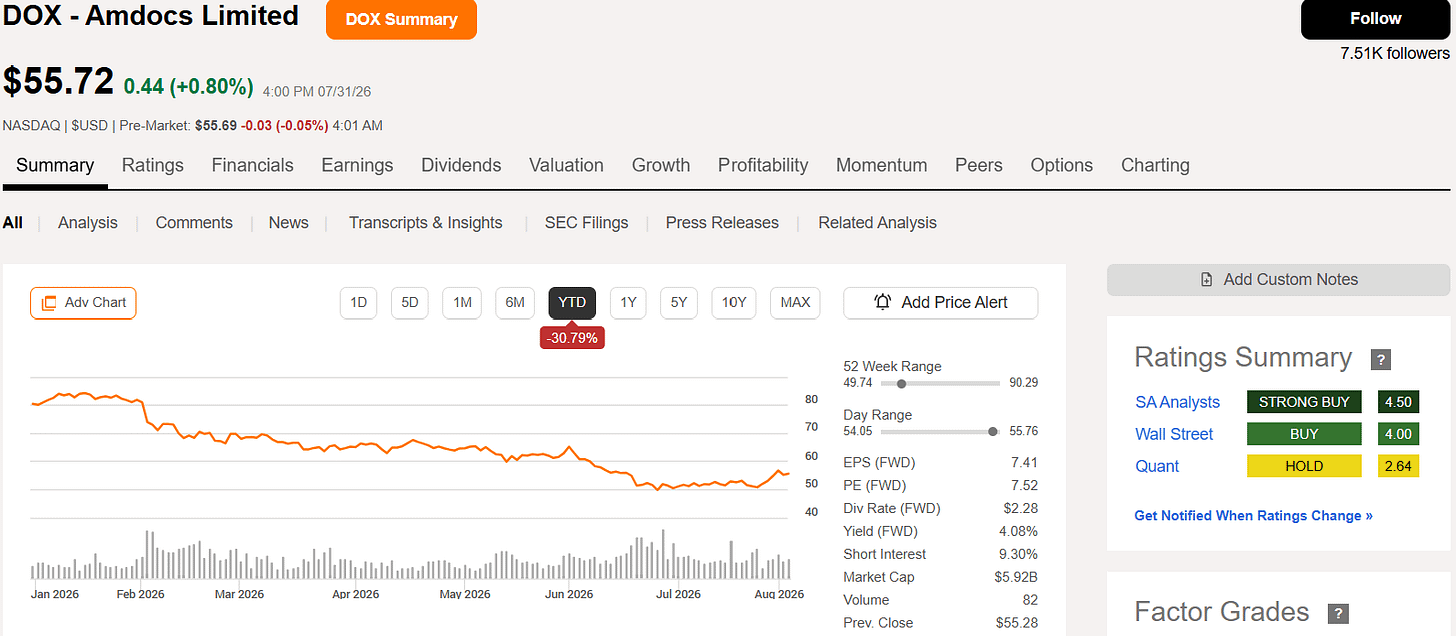Choose the 6M time range
The image size is (1456, 636).
pyautogui.click(x=515, y=303)
